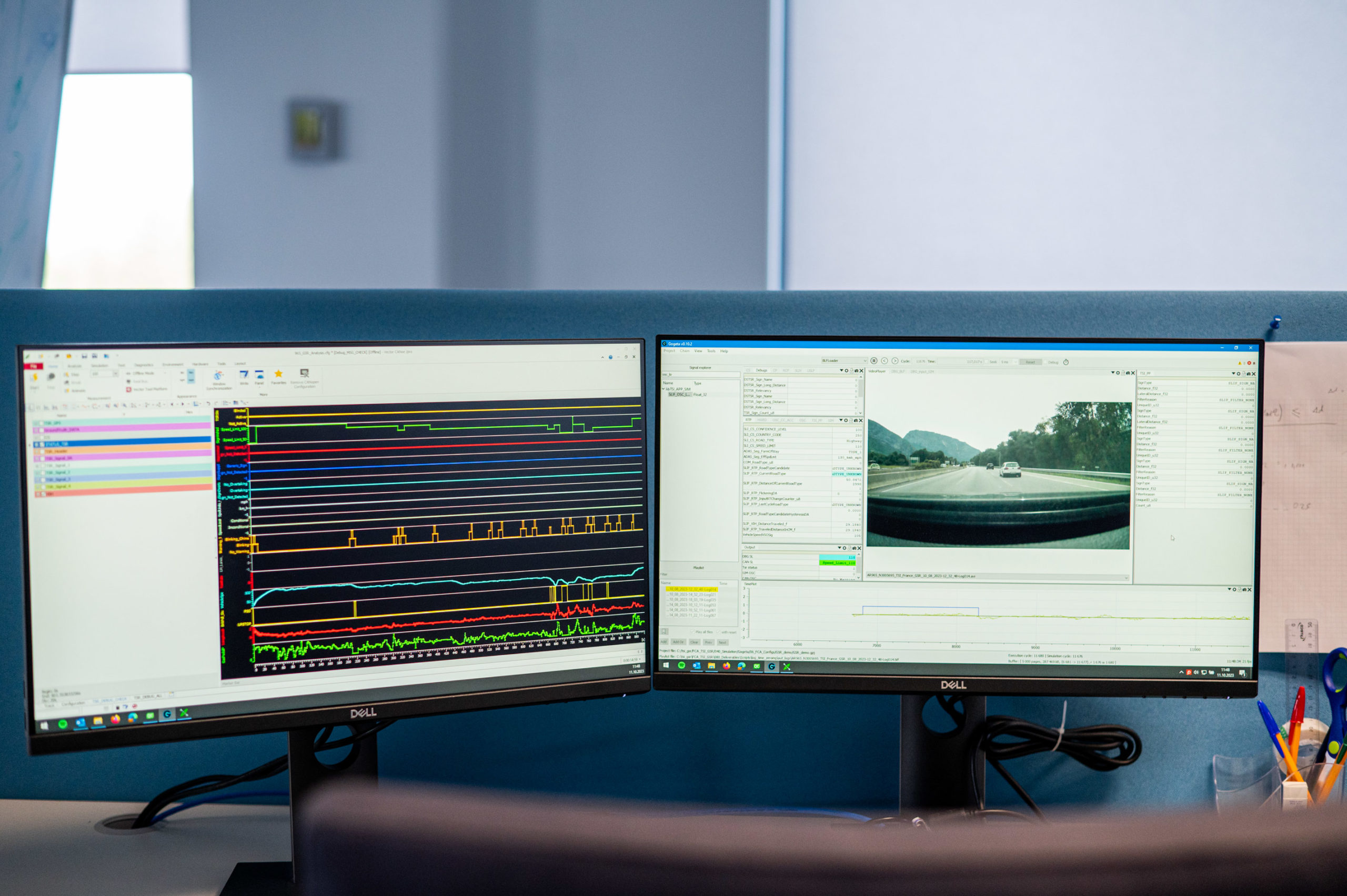The width and height of the screenshot is (1347, 896).
Task: Open TSI_PP panel dropdown arrow menu
Action: pos(1234,374)
